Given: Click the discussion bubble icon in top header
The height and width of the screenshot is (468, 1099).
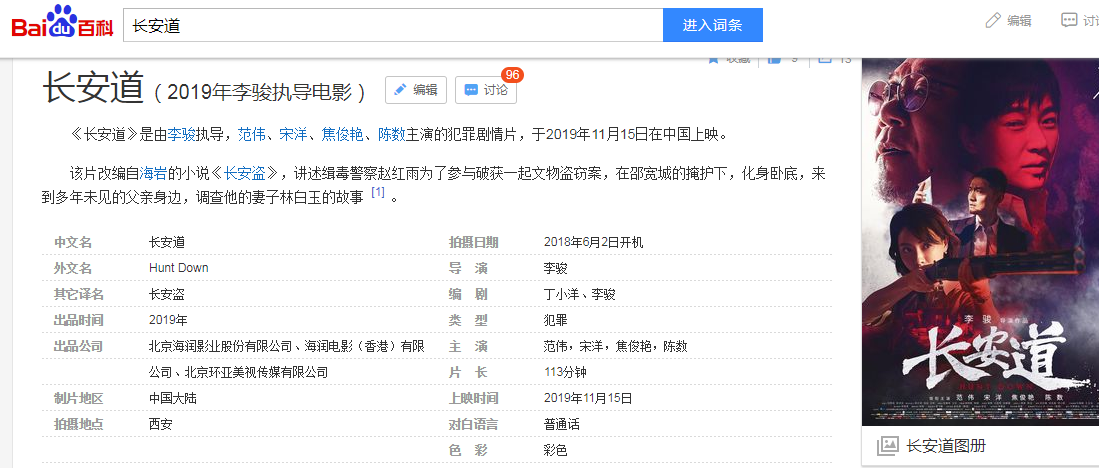Looking at the screenshot, I should point(1069,21).
